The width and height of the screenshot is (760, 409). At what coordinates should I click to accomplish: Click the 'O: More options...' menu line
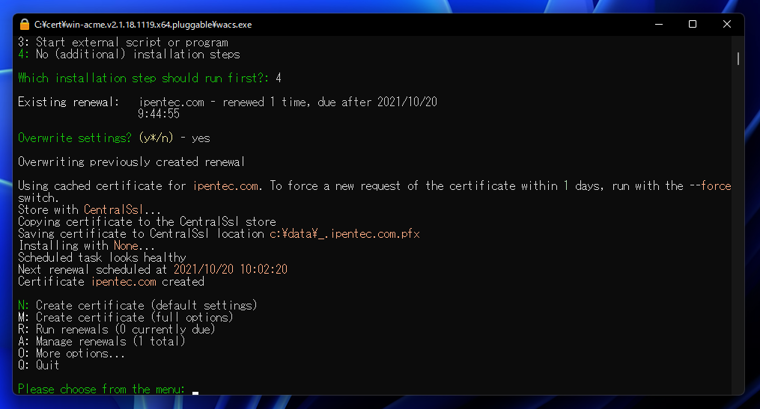point(72,353)
